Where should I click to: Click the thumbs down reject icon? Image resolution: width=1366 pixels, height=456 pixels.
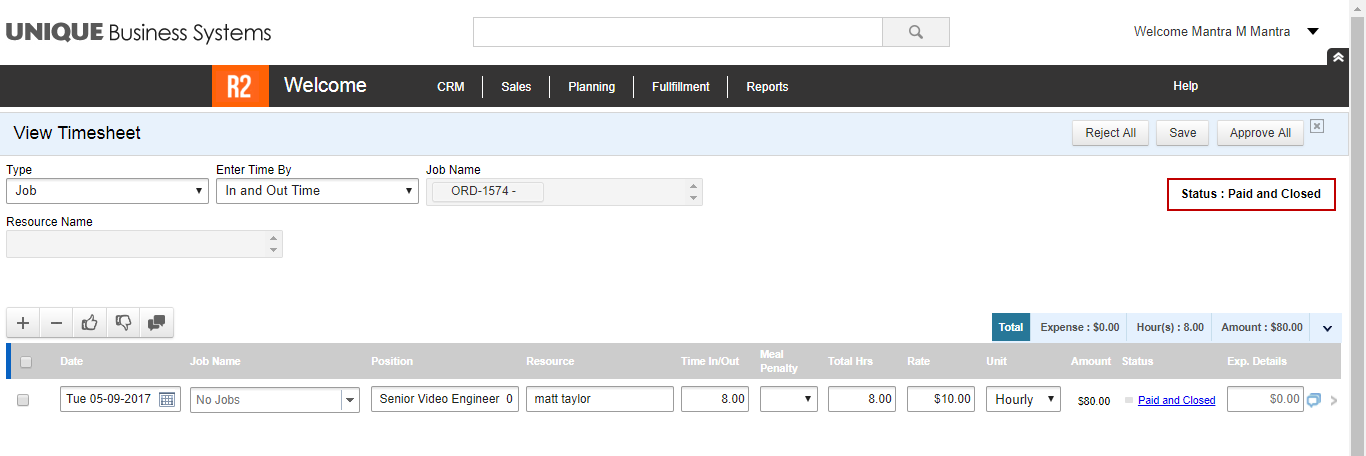124,323
